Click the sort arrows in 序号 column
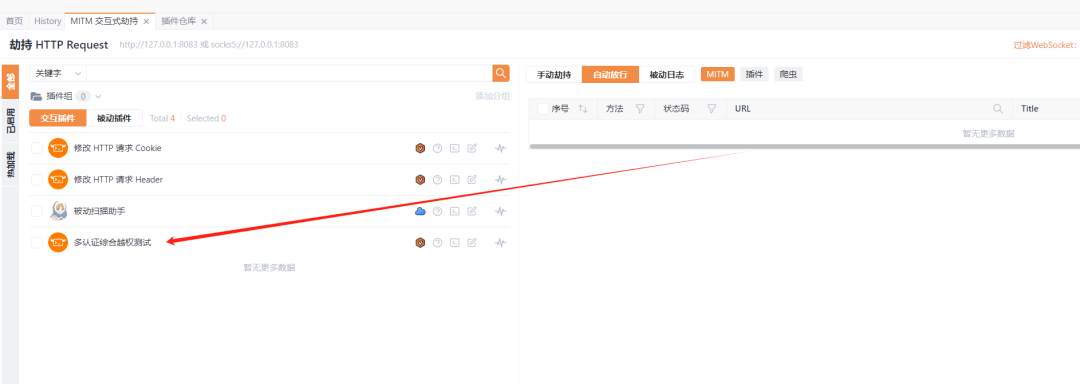This screenshot has height=384, width=1080. pos(583,109)
